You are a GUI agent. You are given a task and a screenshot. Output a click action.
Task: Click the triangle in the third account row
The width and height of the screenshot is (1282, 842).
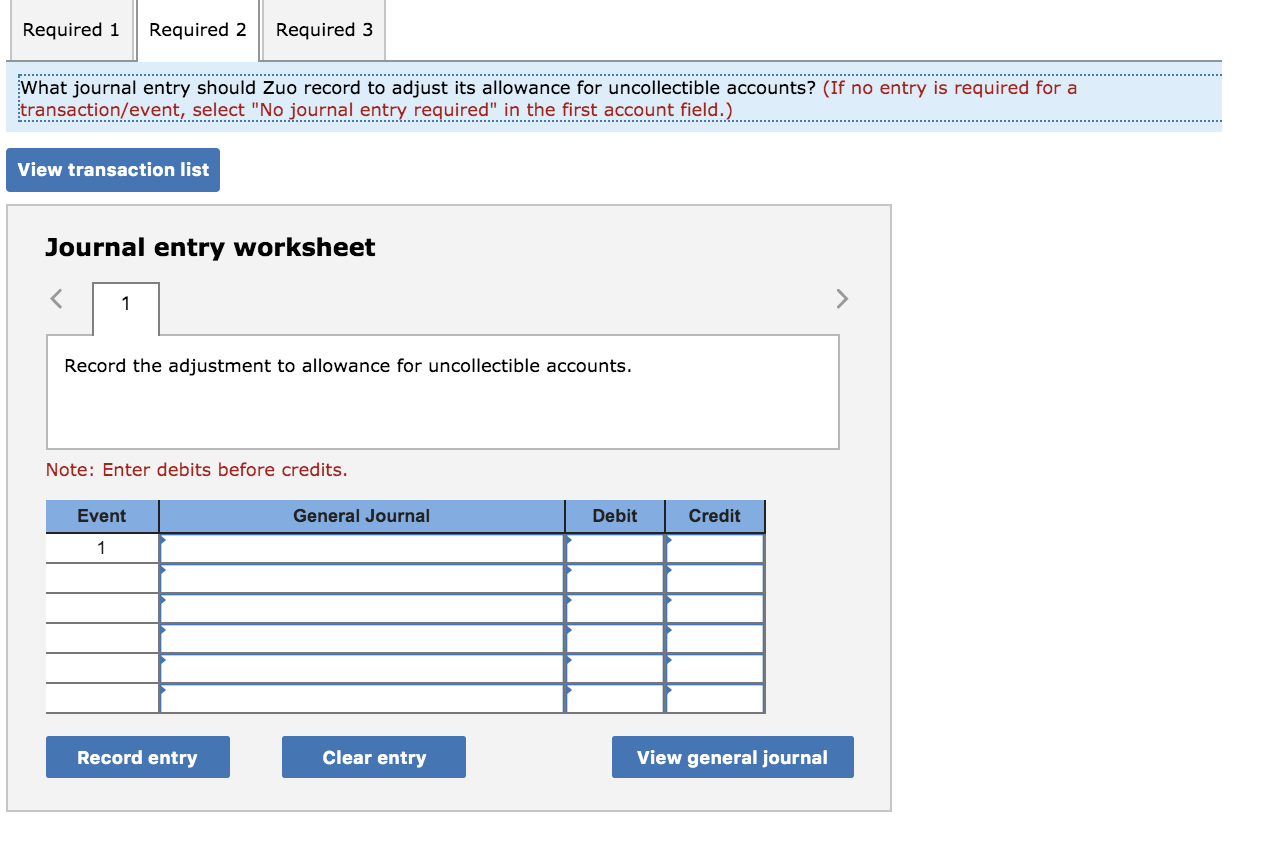pyautogui.click(x=163, y=601)
